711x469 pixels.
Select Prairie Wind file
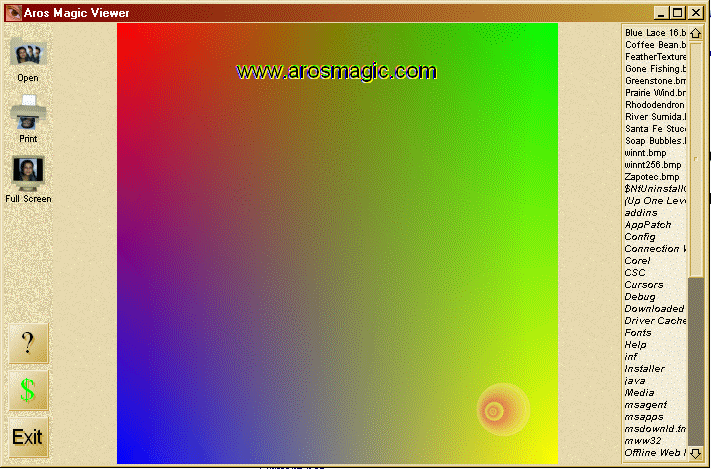click(655, 93)
